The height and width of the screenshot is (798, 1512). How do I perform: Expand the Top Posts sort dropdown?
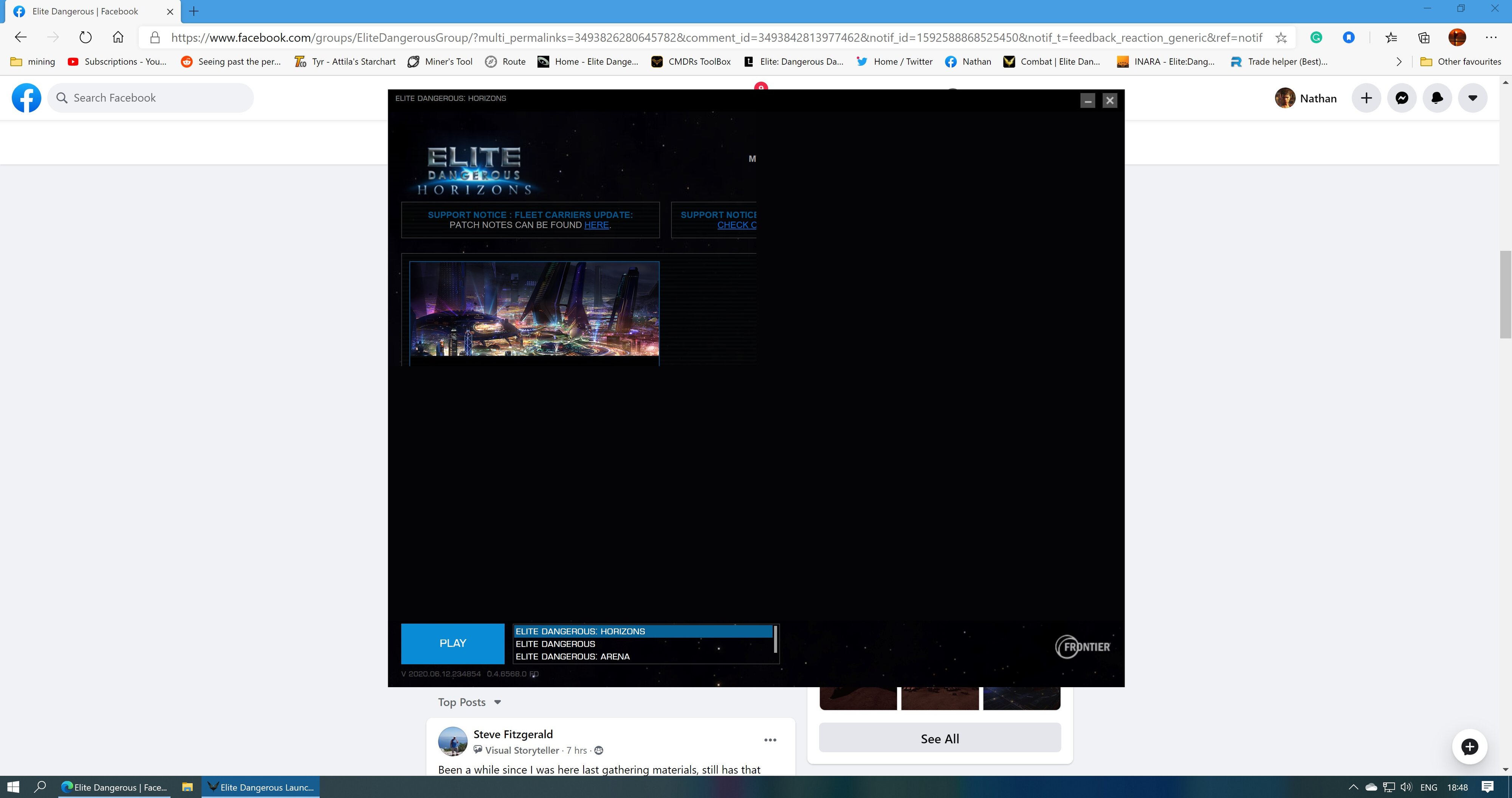coord(469,702)
